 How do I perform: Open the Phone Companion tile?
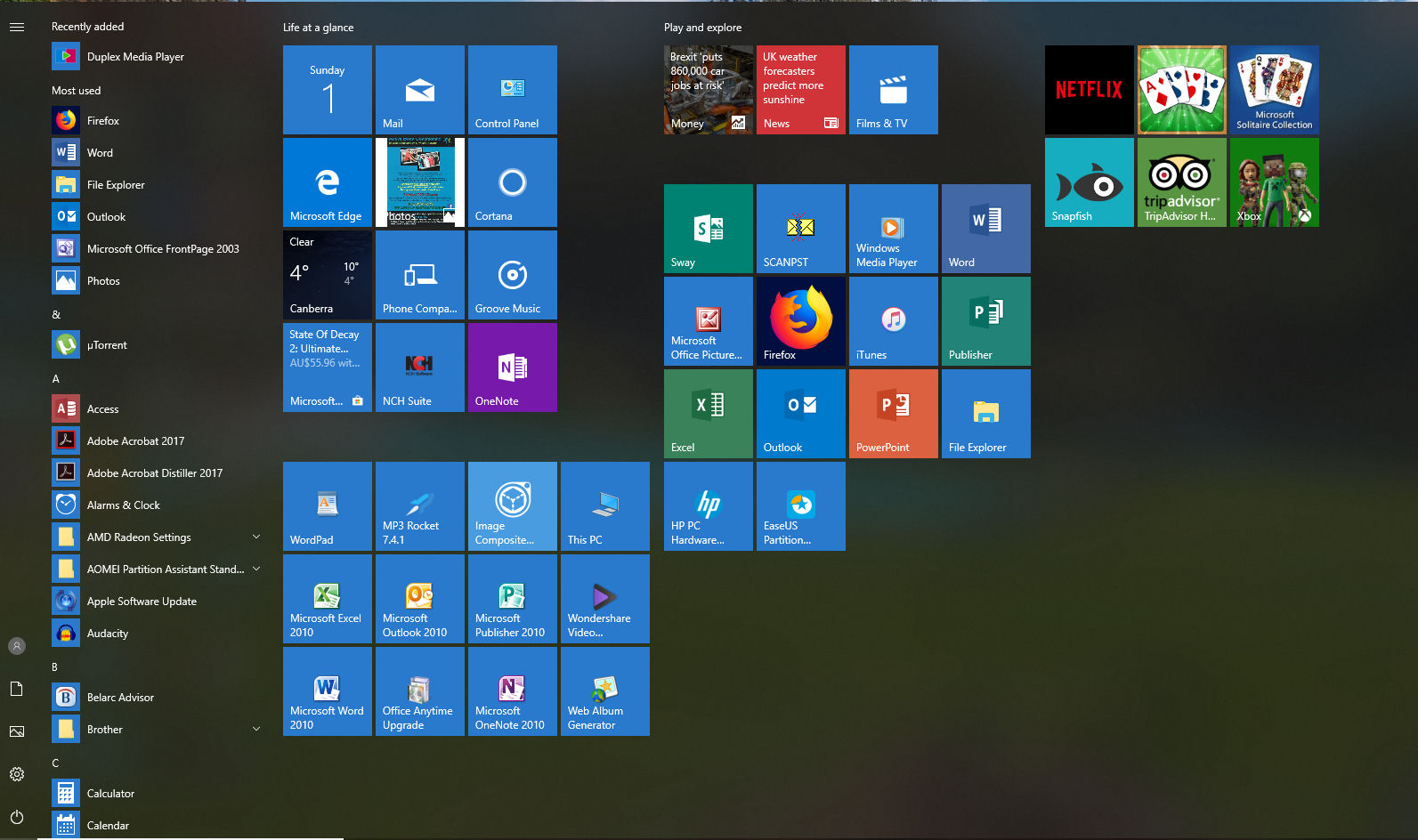(419, 275)
